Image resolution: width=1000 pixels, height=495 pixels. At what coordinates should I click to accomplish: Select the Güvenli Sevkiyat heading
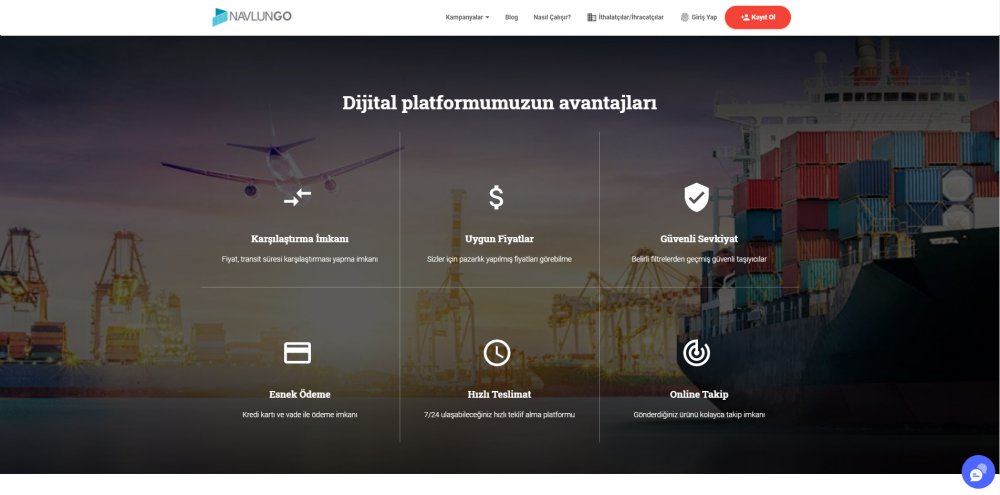[x=699, y=239]
